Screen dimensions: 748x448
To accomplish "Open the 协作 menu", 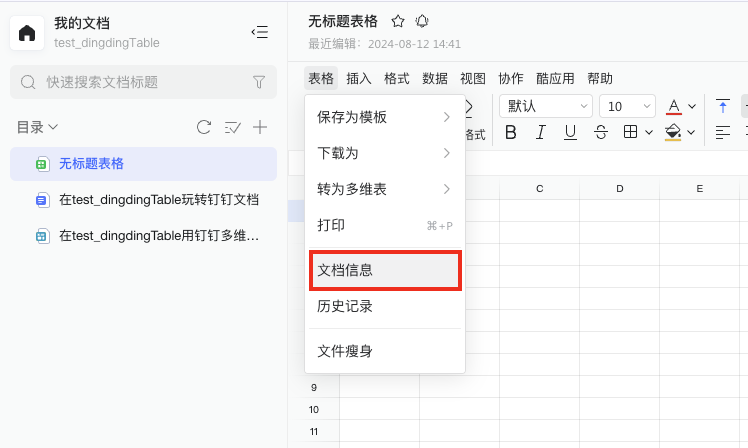I will tap(511, 78).
